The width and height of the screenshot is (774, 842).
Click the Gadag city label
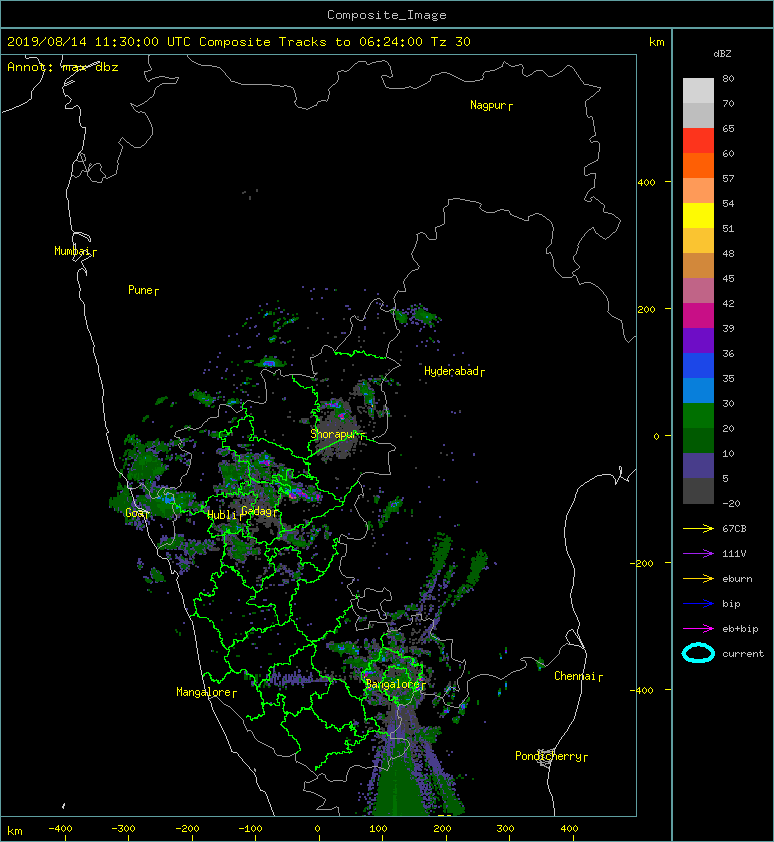[257, 511]
